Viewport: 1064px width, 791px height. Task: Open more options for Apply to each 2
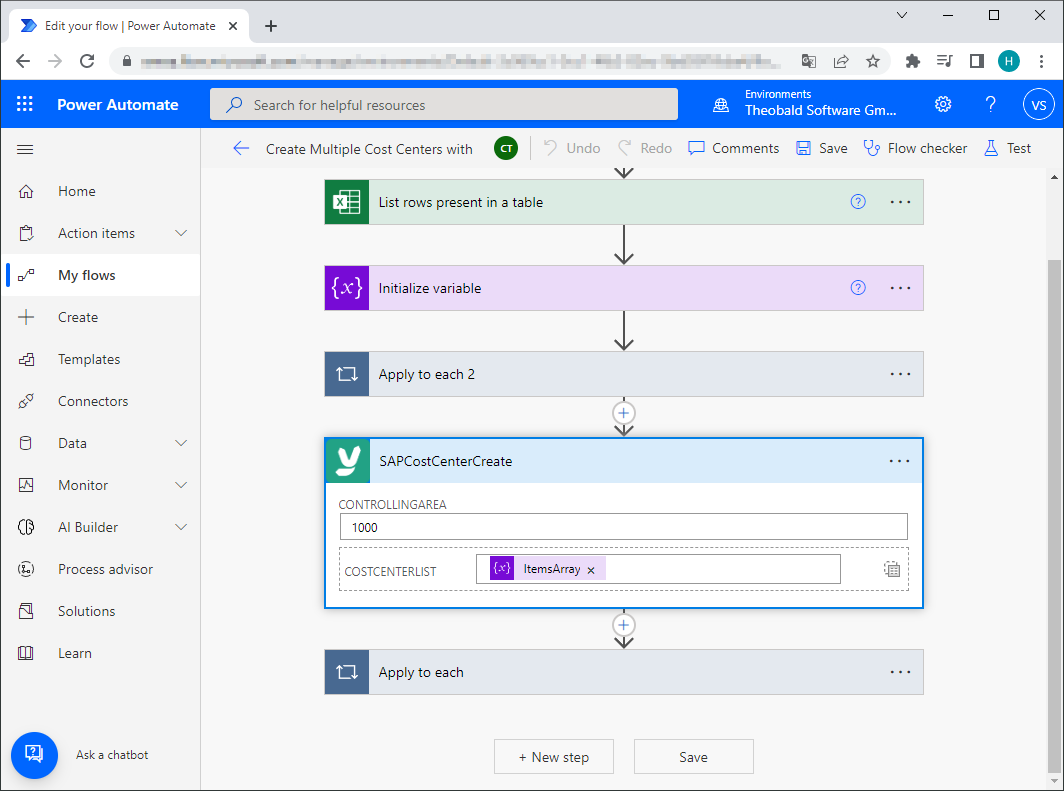[x=900, y=374]
